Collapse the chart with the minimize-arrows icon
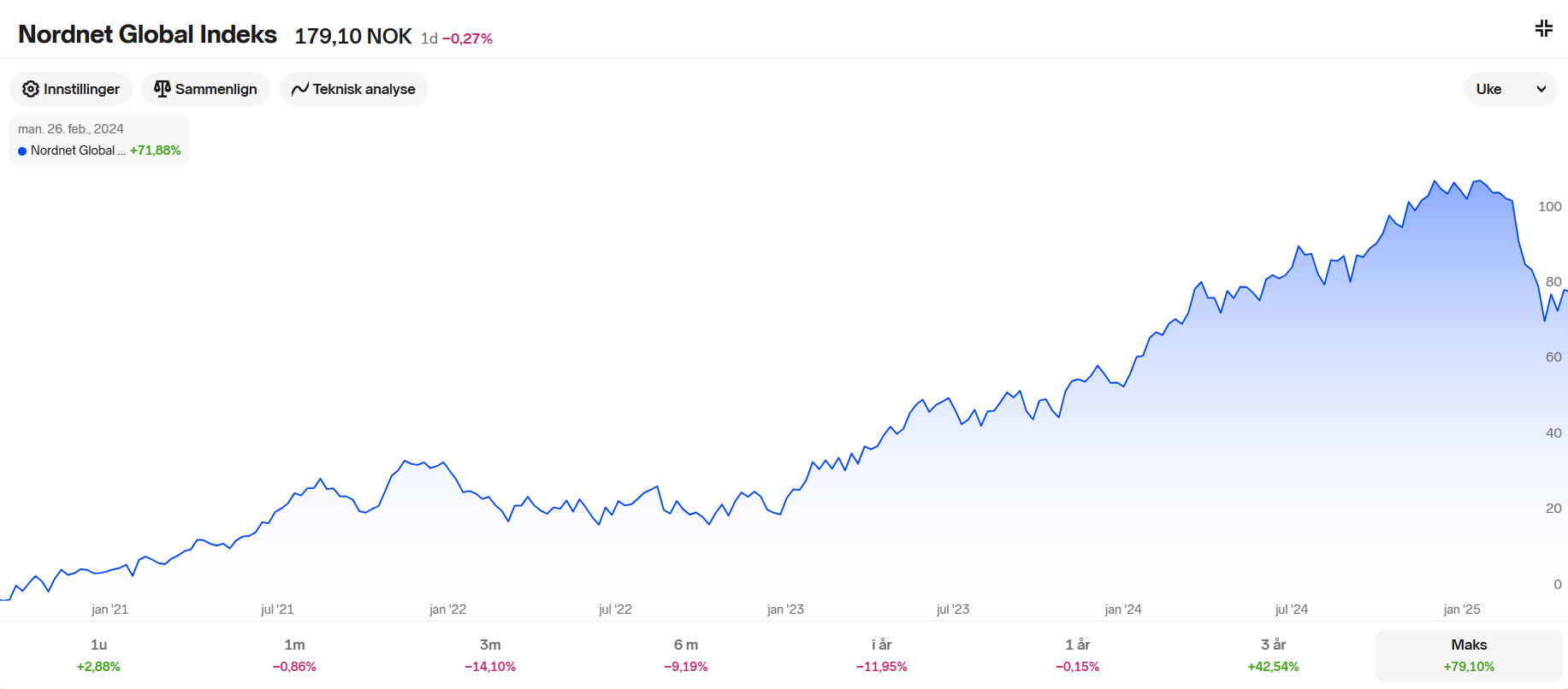Image resolution: width=1568 pixels, height=689 pixels. click(1543, 28)
